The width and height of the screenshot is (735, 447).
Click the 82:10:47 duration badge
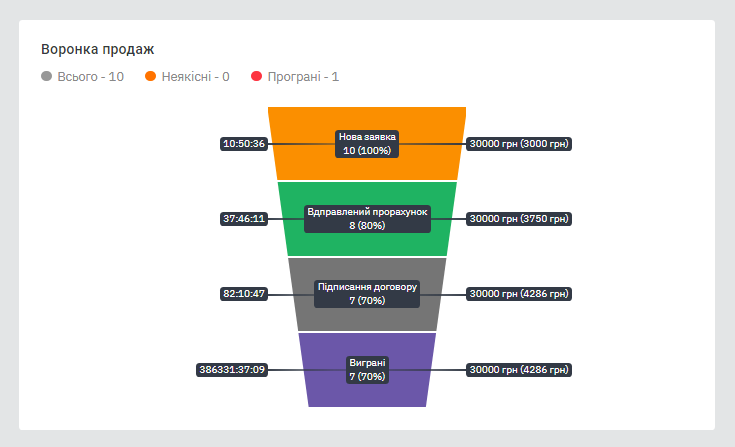pyautogui.click(x=244, y=294)
